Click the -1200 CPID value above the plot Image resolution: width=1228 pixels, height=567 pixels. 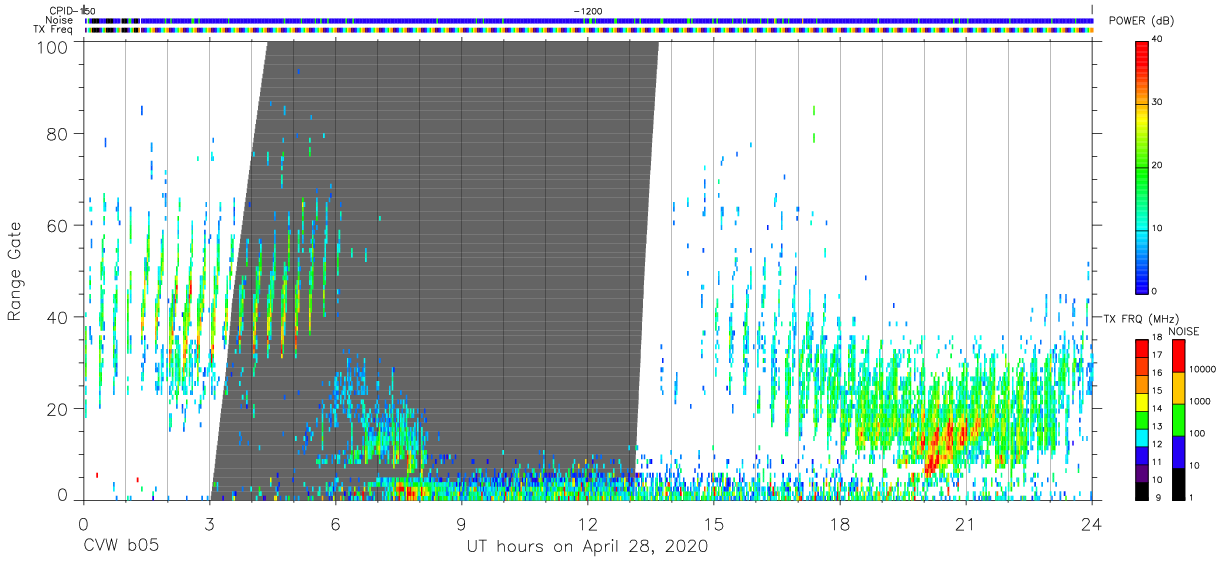pos(588,10)
